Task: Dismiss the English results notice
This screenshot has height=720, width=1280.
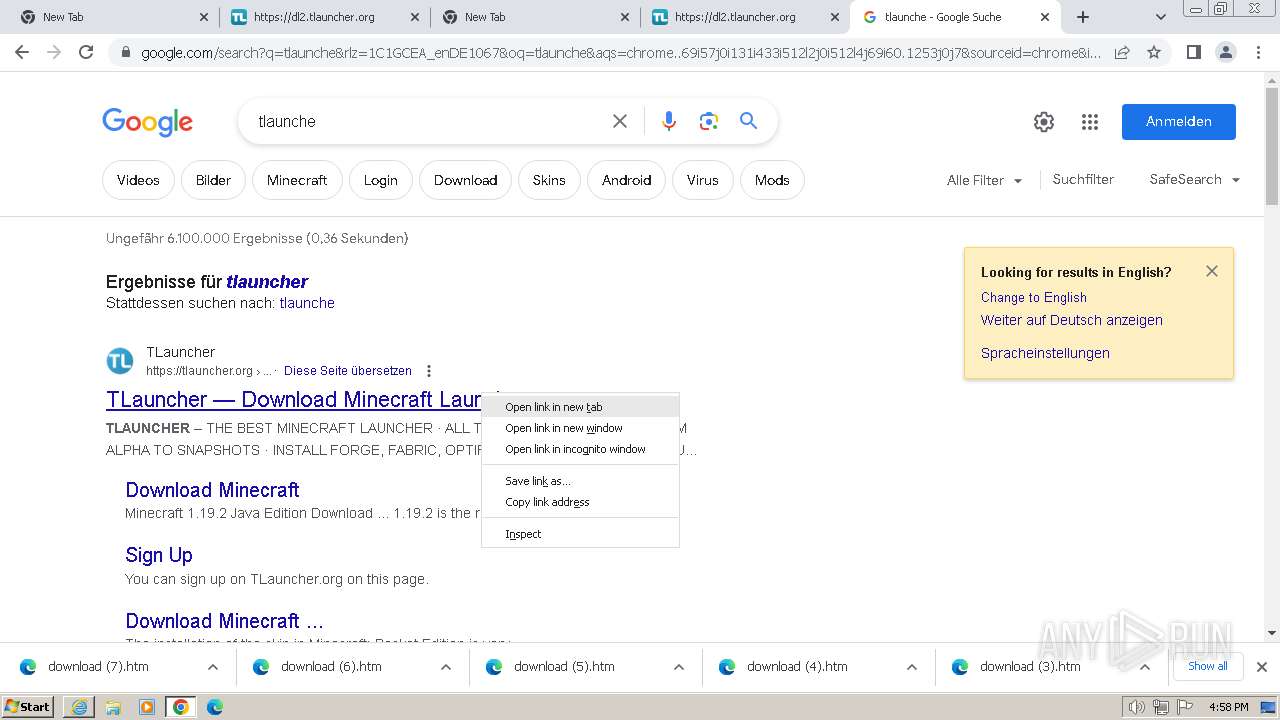Action: tap(1212, 271)
